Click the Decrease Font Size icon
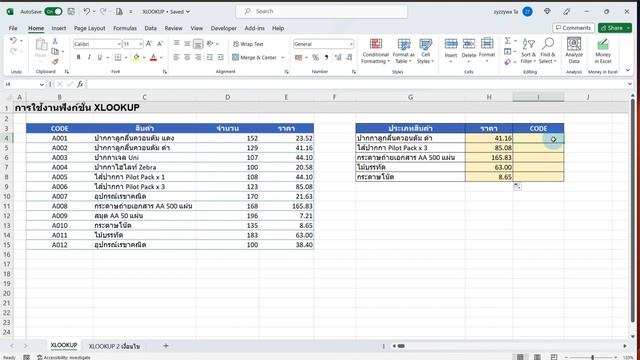The width and height of the screenshot is (640, 360). [160, 44]
